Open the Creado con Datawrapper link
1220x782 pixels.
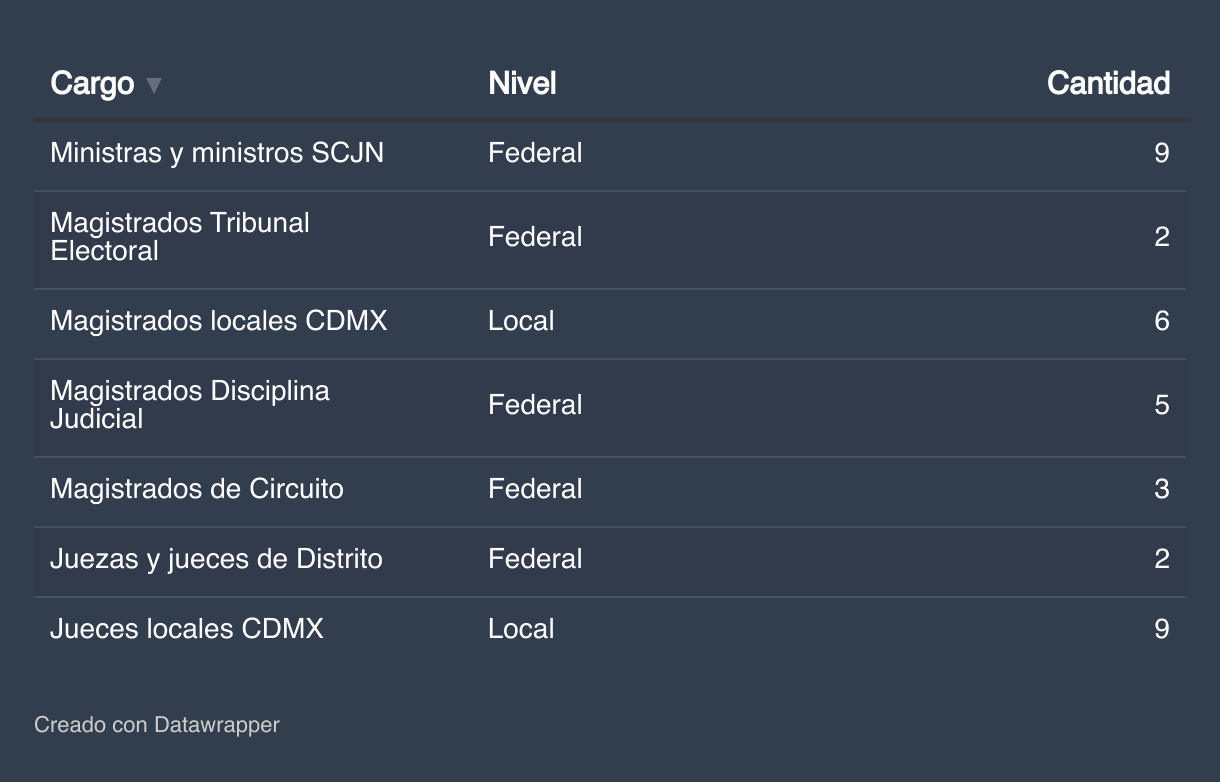(157, 724)
